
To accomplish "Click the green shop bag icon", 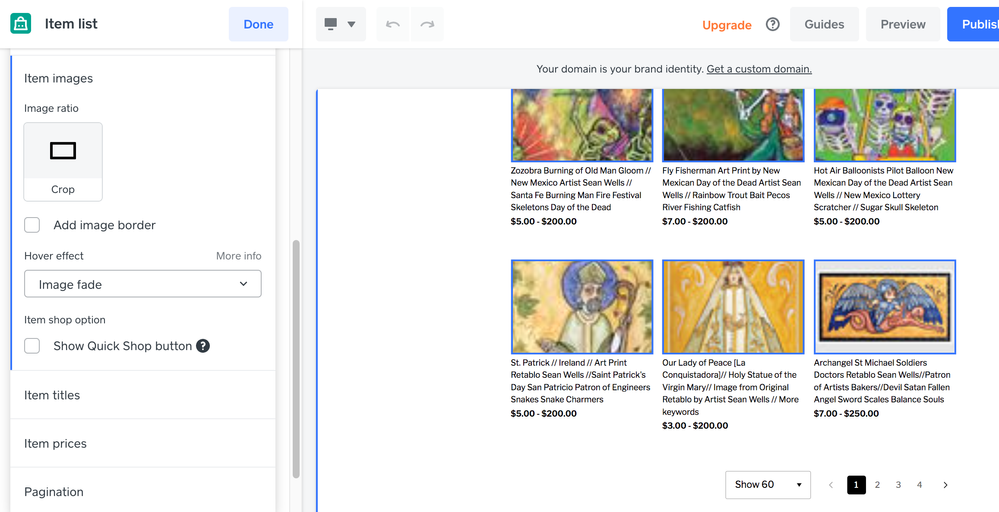I will coord(21,24).
